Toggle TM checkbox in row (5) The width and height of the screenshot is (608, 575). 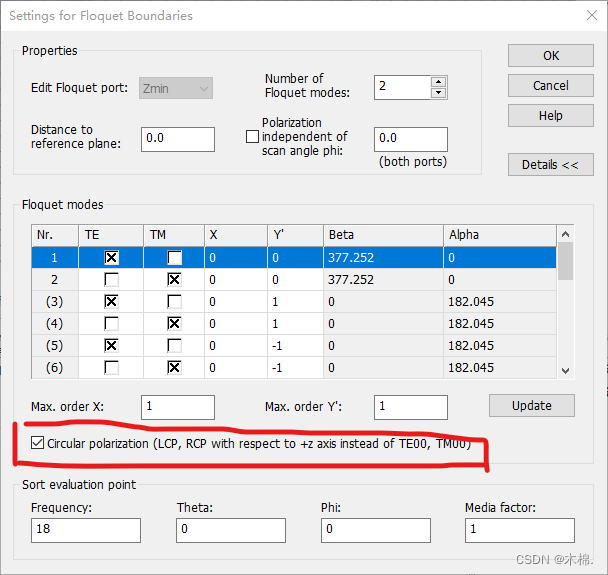coord(174,345)
